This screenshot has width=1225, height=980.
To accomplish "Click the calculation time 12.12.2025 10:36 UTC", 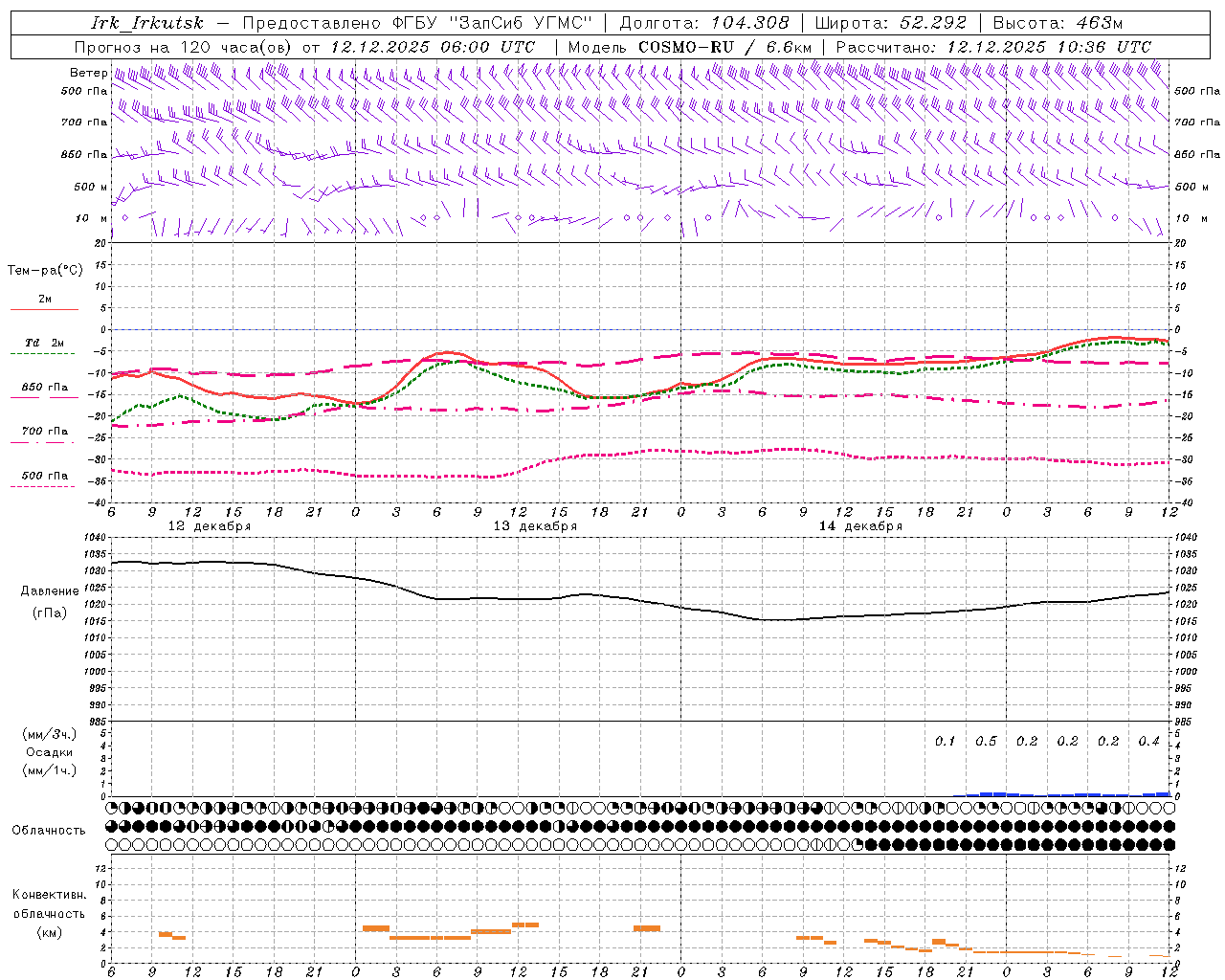I will point(1049,46).
